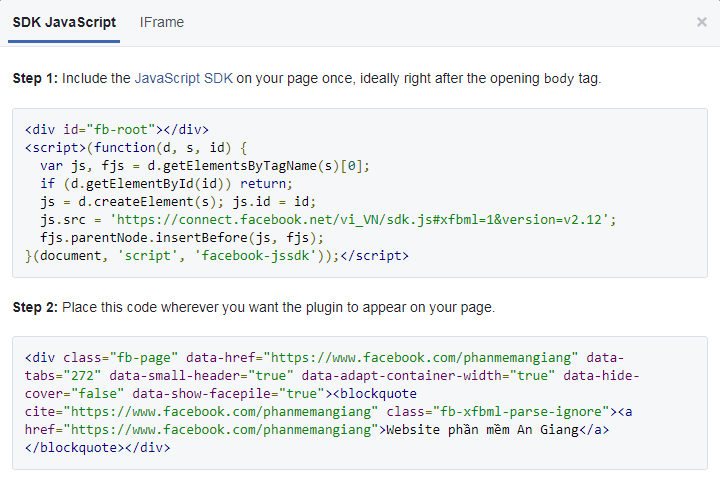Click data-adapt-container-width="true" attribute text
This screenshot has width=721, height=492.
[428, 376]
